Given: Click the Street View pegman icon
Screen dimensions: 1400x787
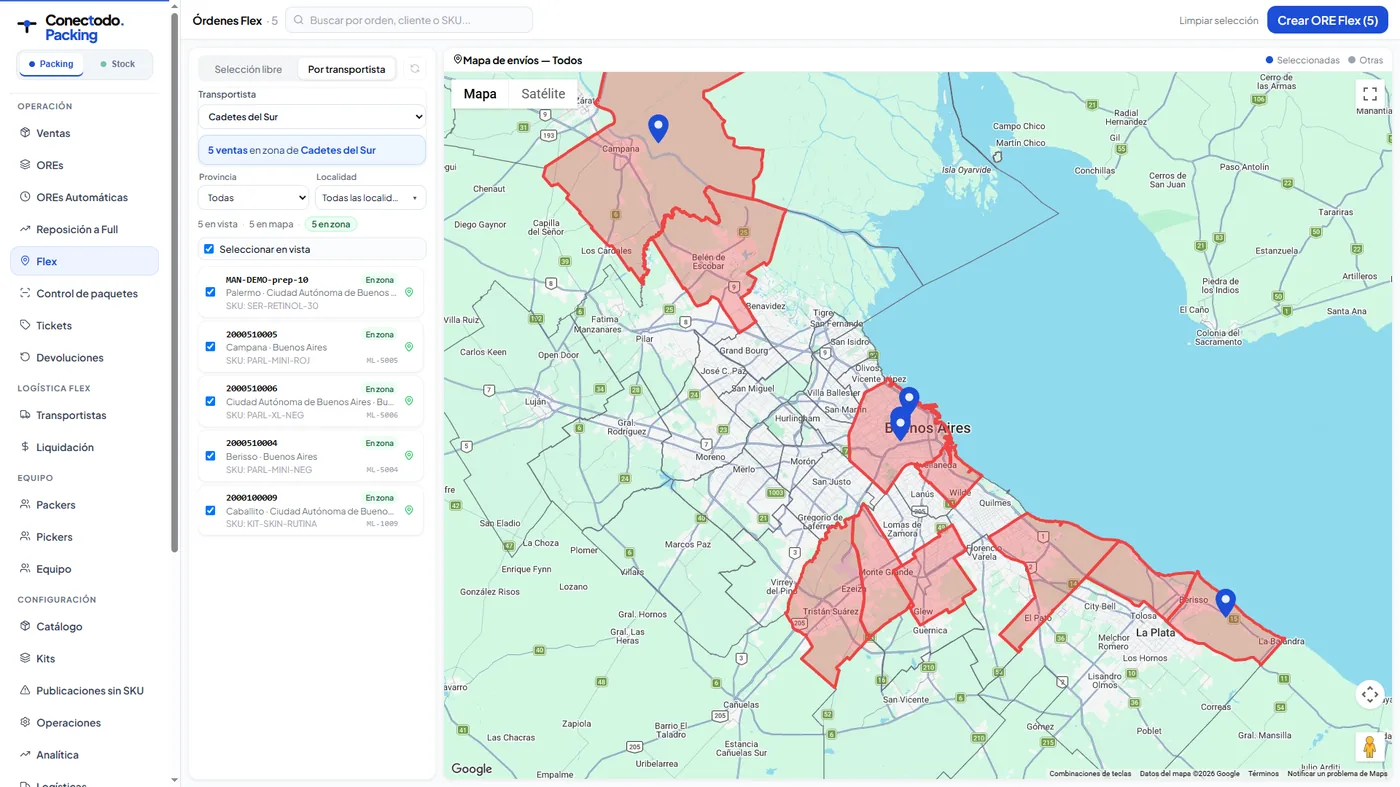Looking at the screenshot, I should click(x=1370, y=747).
